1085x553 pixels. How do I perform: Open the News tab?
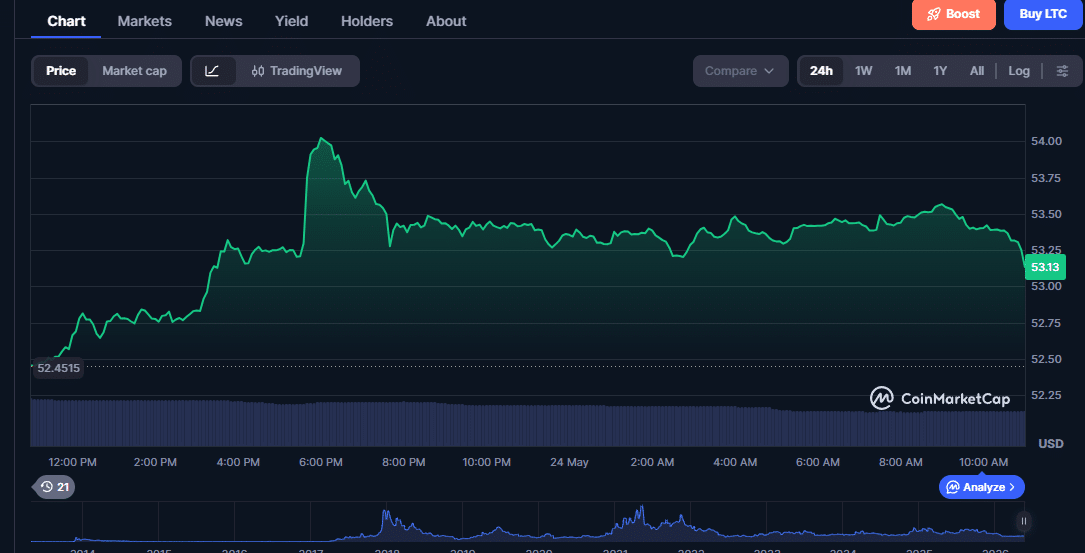(224, 21)
